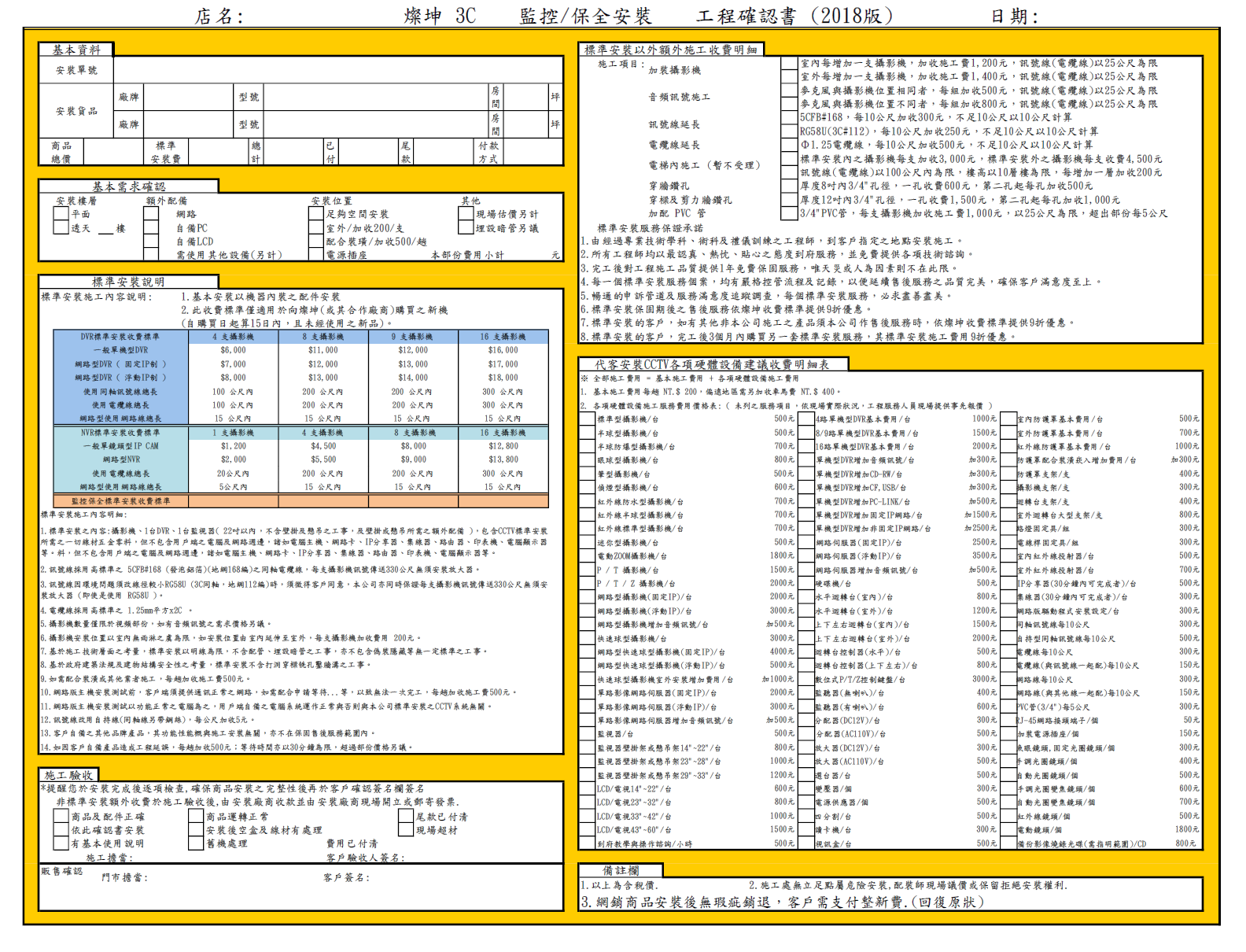Check the 舊機處理 box

[x=196, y=843]
